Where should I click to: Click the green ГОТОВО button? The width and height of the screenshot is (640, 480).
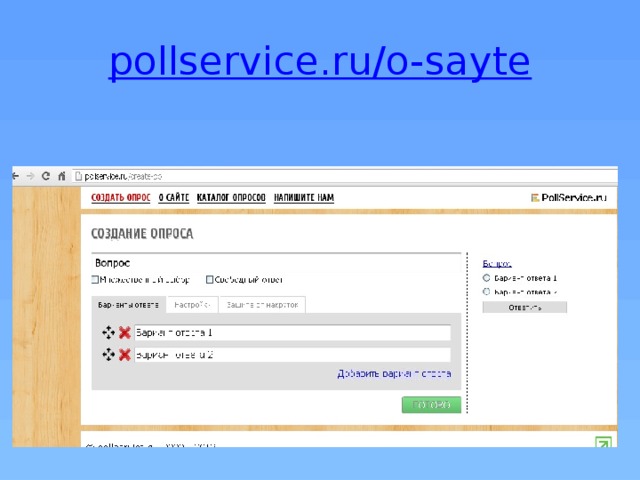tap(431, 405)
